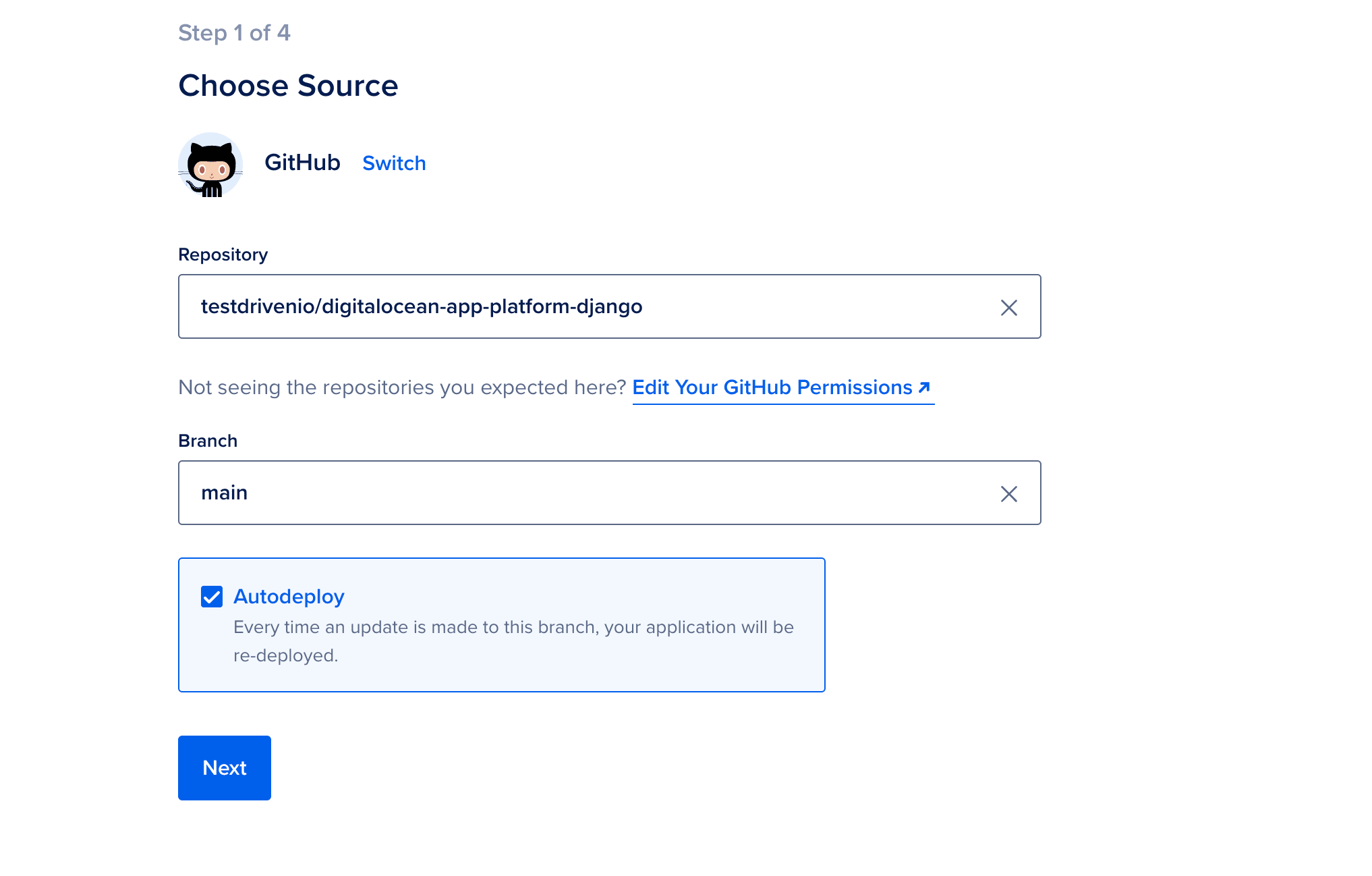Toggle Autodeploy using its label text
This screenshot has height=876, width=1372.
pyautogui.click(x=289, y=596)
